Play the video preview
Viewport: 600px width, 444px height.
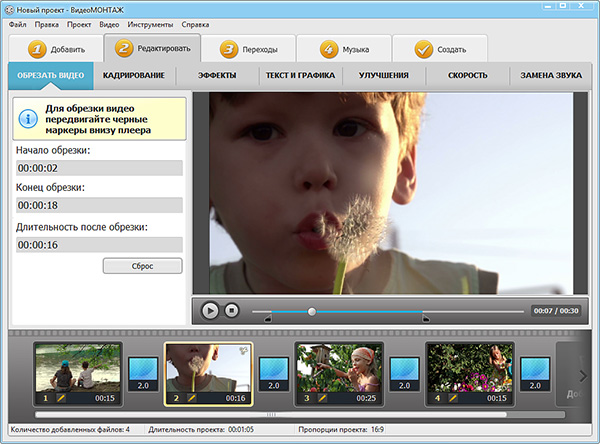coord(210,310)
